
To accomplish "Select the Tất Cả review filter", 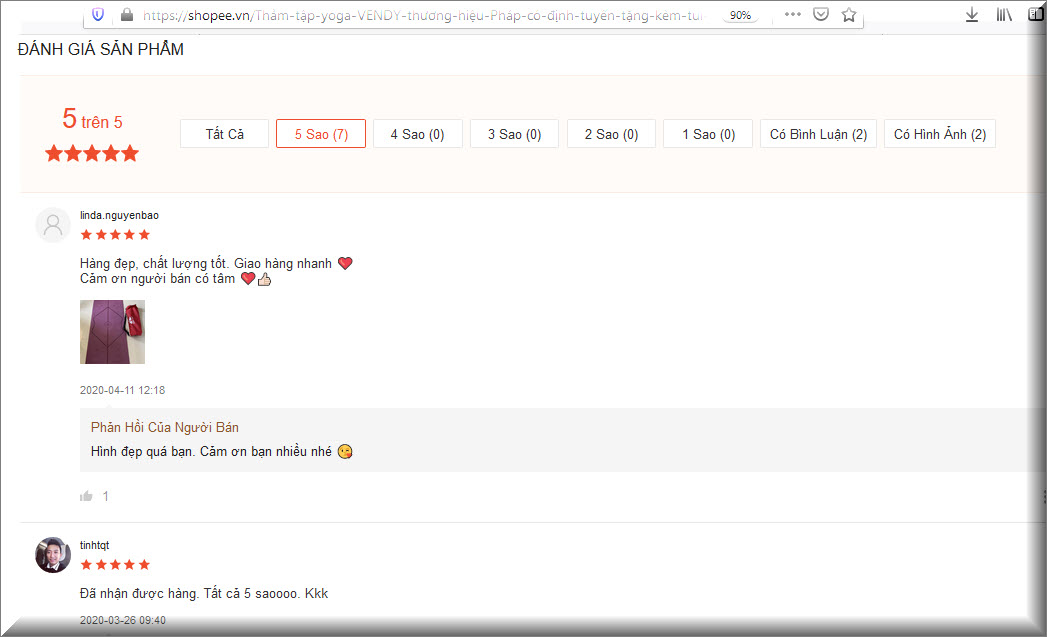I will click(x=224, y=134).
